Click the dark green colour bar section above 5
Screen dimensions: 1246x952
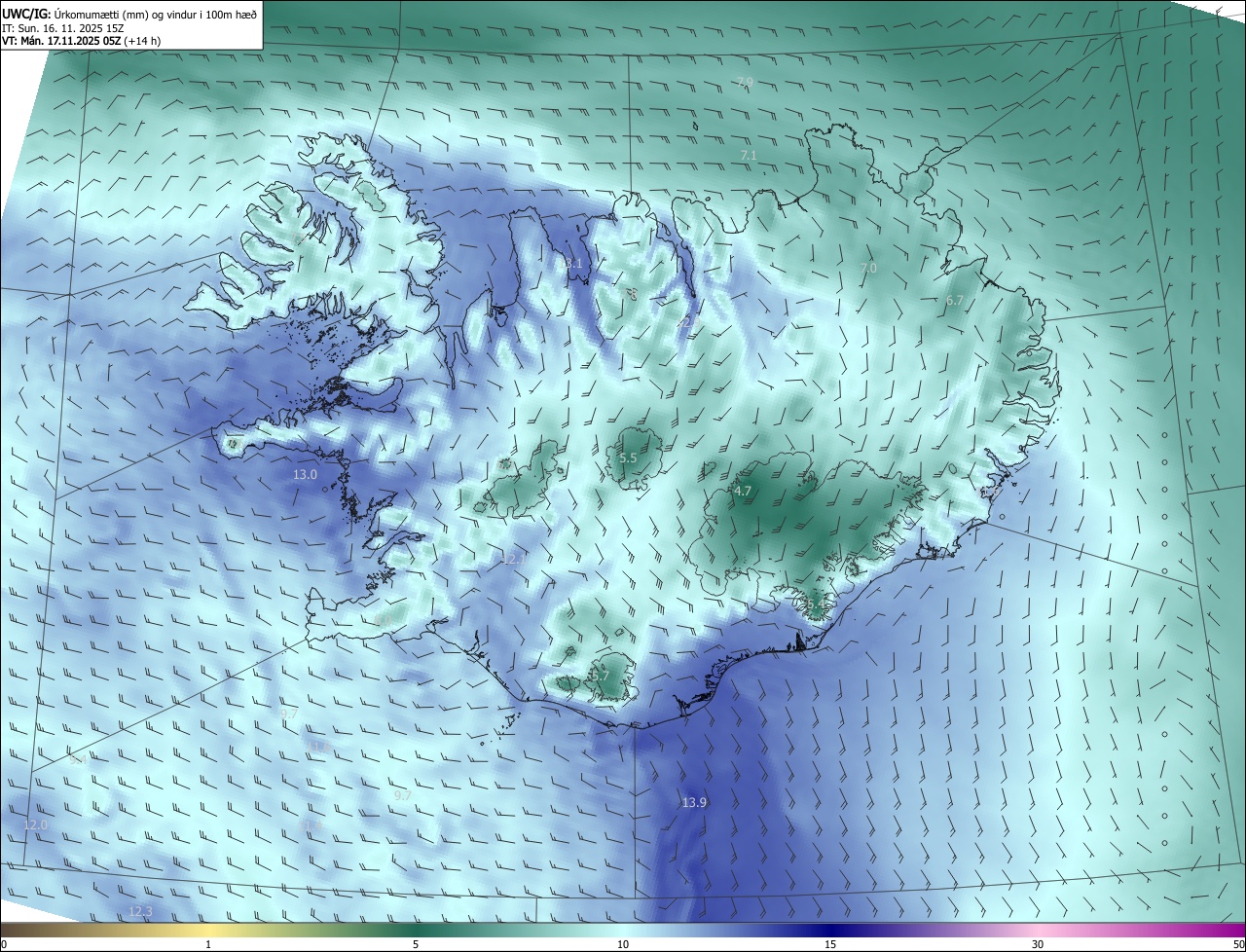point(416,930)
